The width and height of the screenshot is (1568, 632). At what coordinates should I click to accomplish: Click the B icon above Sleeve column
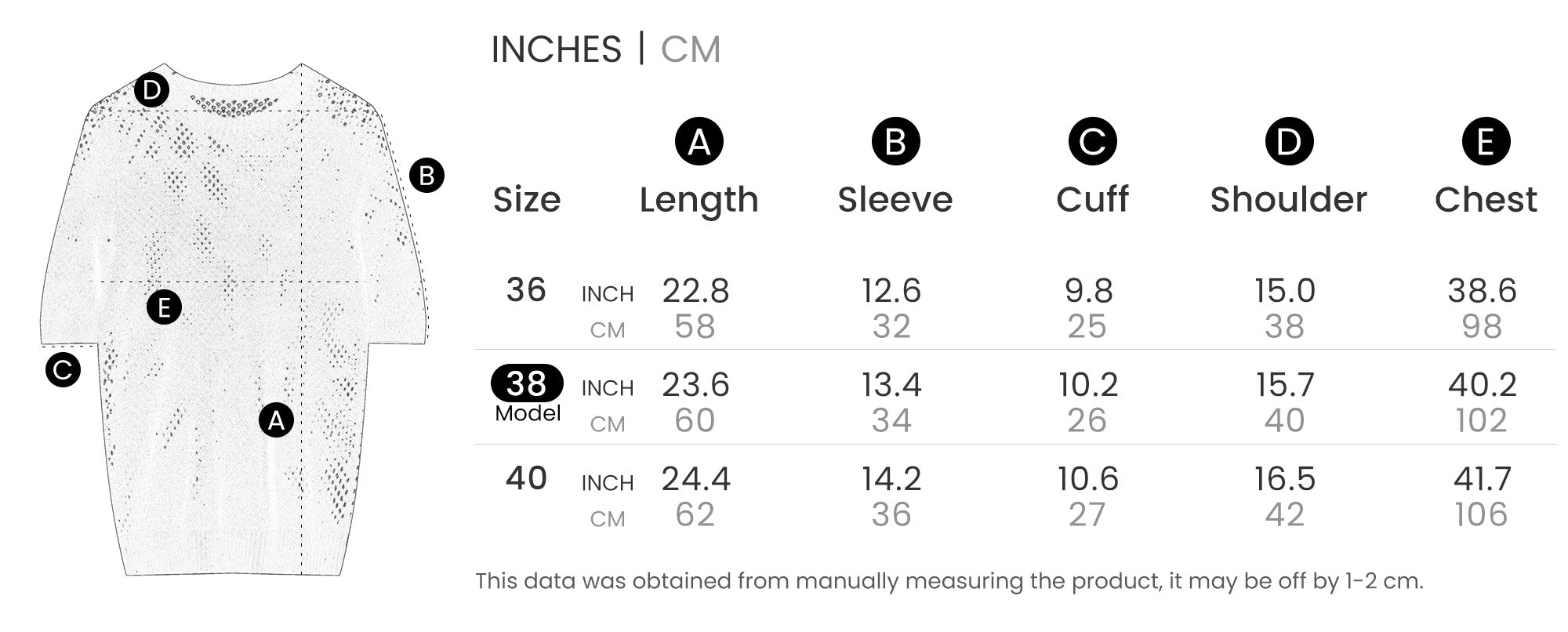pyautogui.click(x=895, y=142)
